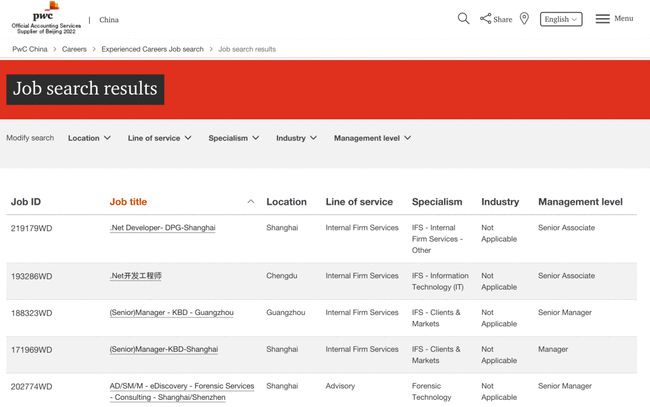Viewport: 650px width, 407px height.
Task: Sort by Line of service header
Action: (359, 202)
